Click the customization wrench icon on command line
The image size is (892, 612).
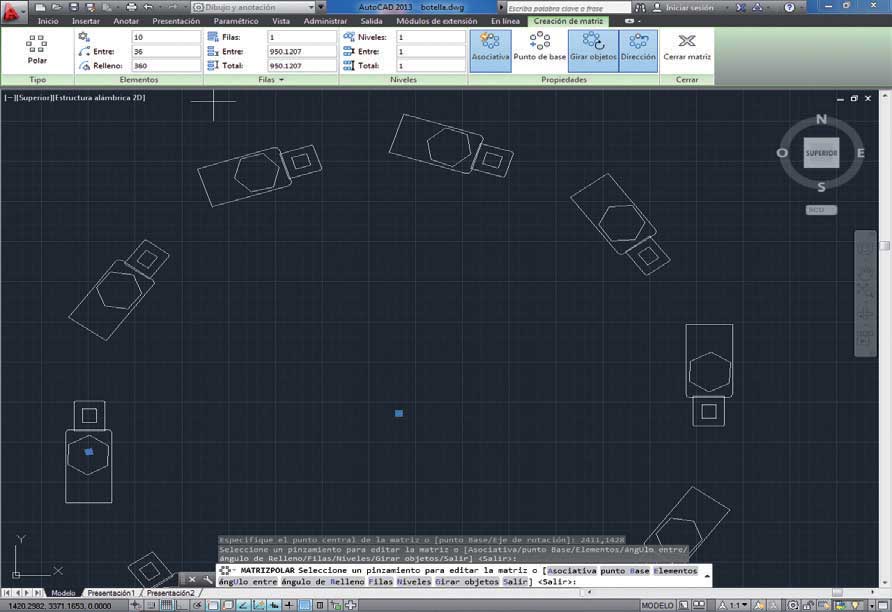point(208,580)
